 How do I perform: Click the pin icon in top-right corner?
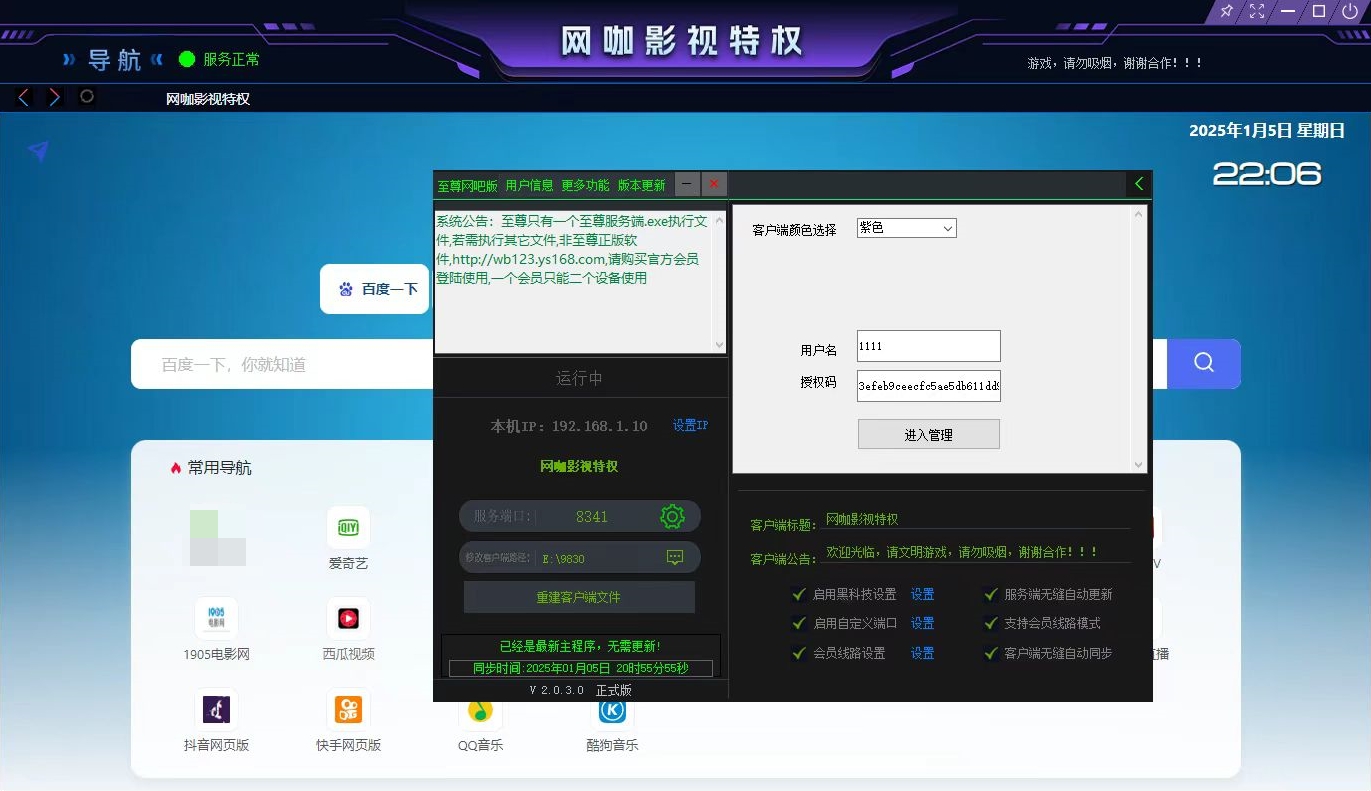[x=1227, y=11]
